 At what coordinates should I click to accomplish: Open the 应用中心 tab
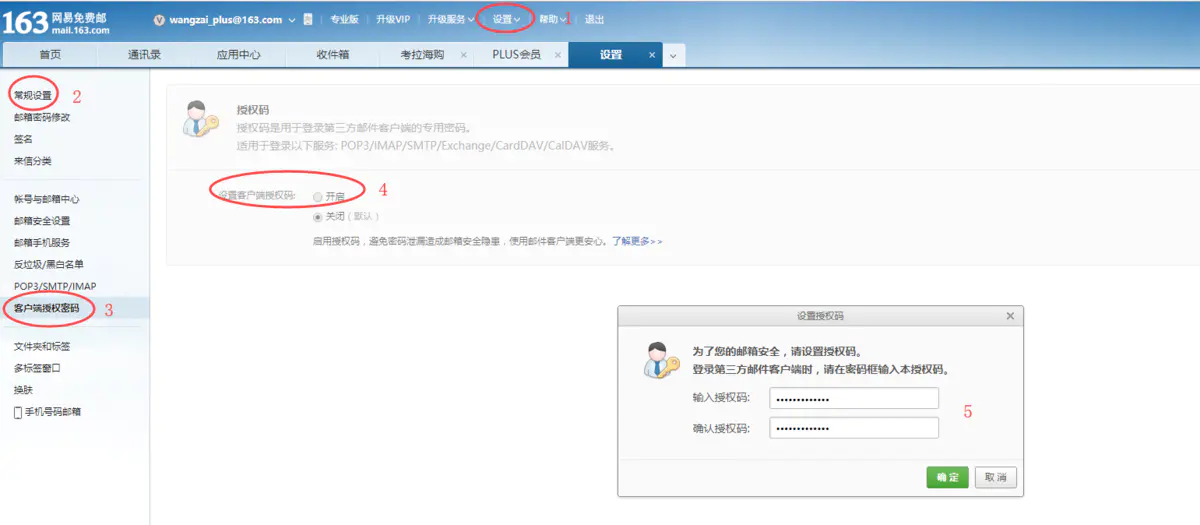pyautogui.click(x=238, y=55)
